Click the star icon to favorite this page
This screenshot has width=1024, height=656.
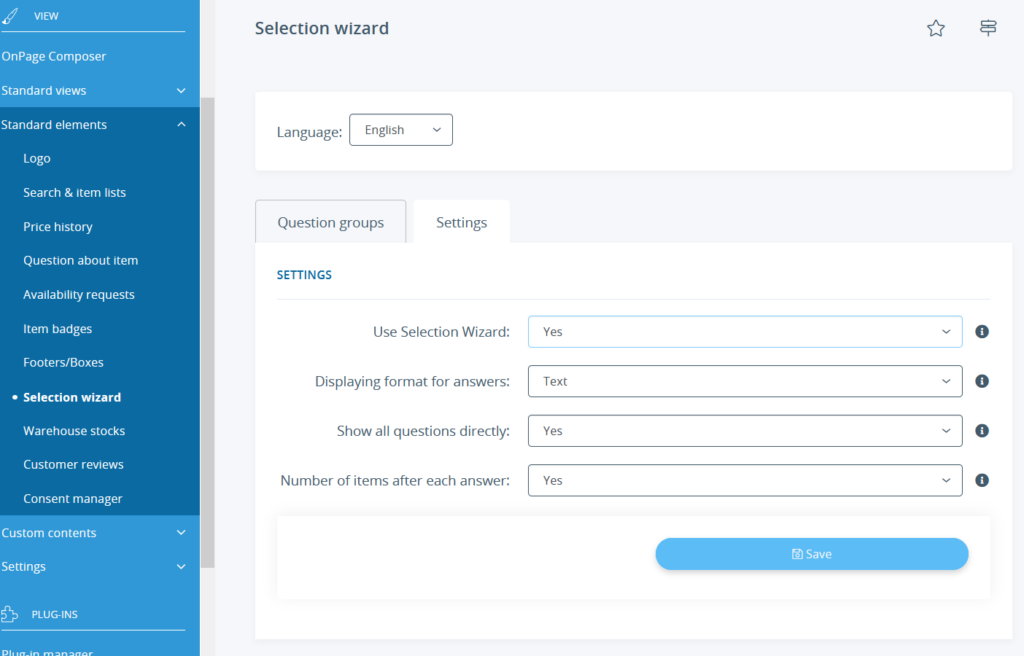pos(936,28)
